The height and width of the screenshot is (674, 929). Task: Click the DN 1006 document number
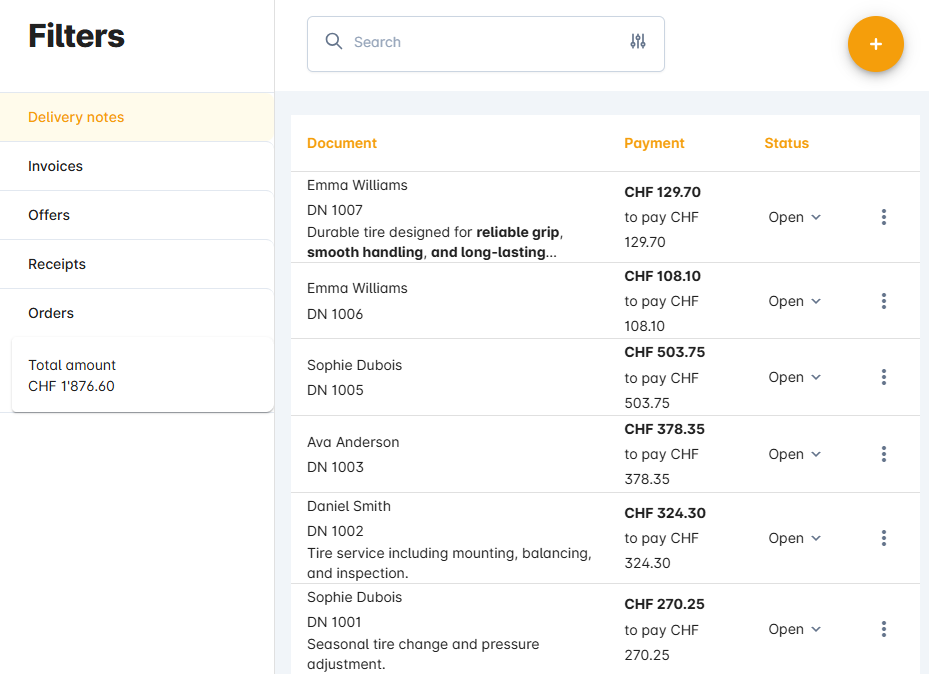point(335,314)
